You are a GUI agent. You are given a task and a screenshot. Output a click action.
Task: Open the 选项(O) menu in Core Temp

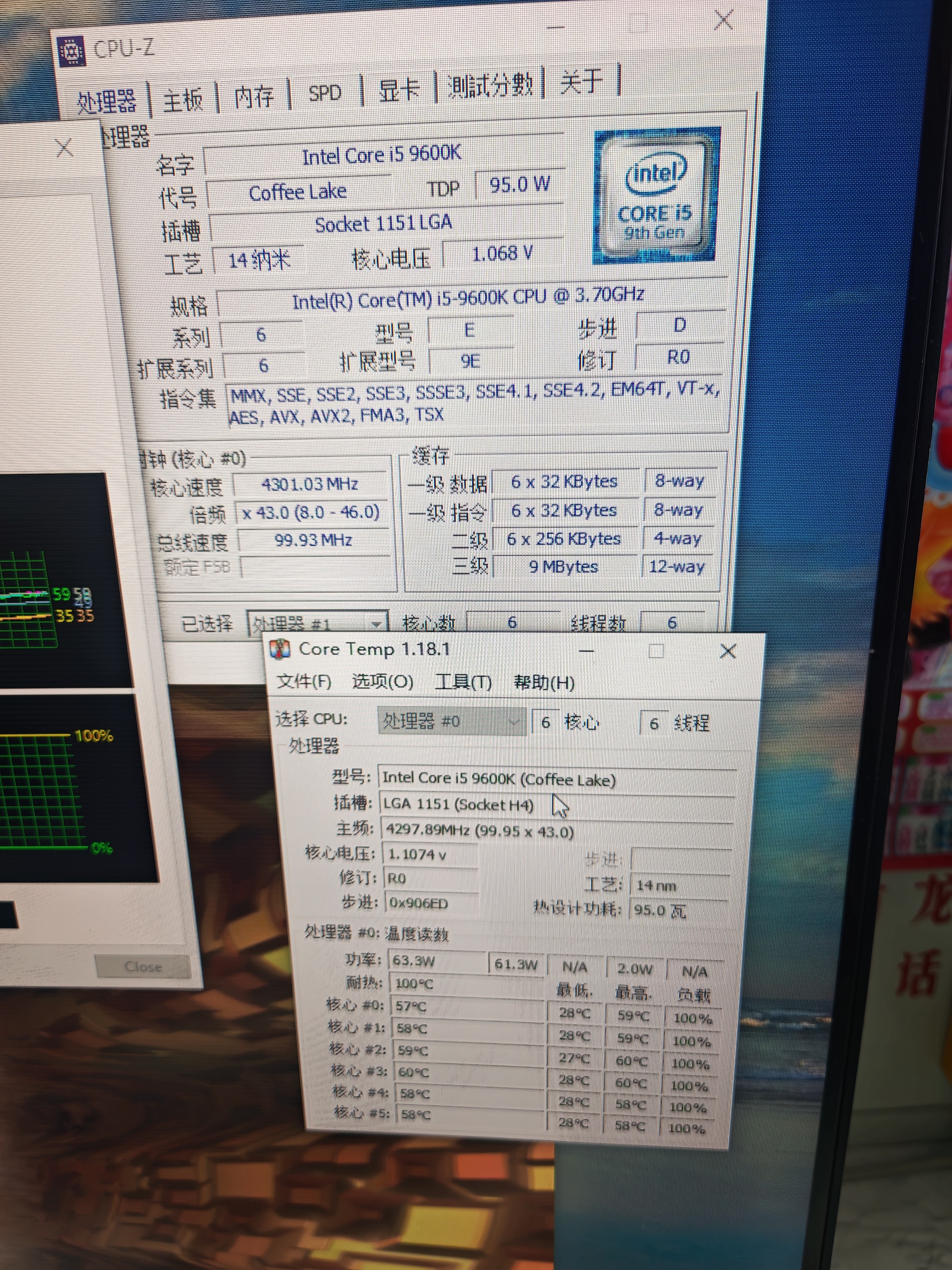[382, 682]
